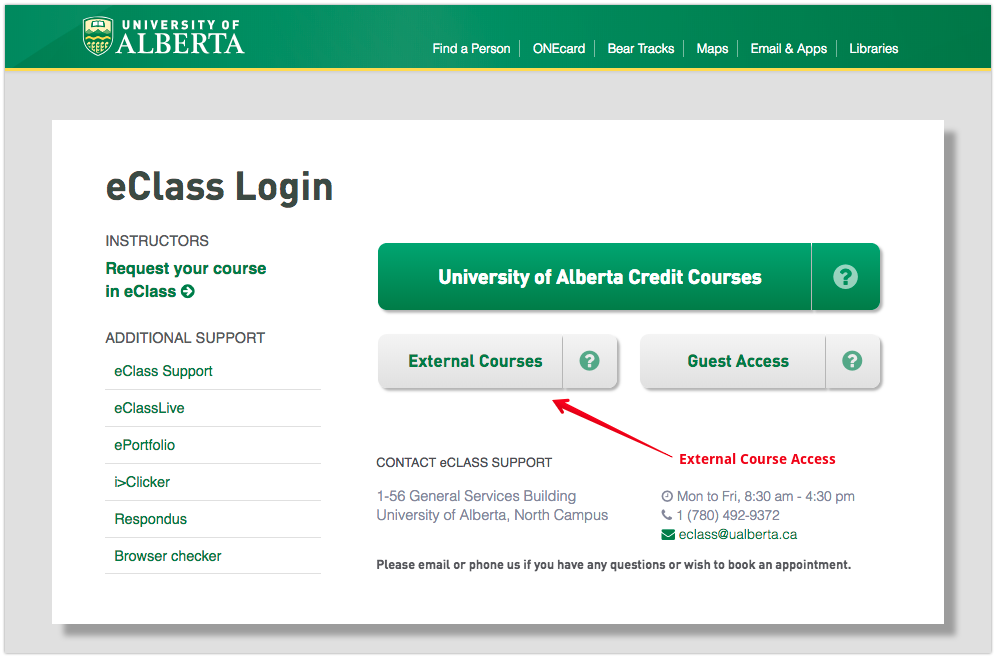This screenshot has height=658, width=996.
Task: Click the 'CONTACT eCLASS SUPPORT' heading
Action: tap(464, 462)
